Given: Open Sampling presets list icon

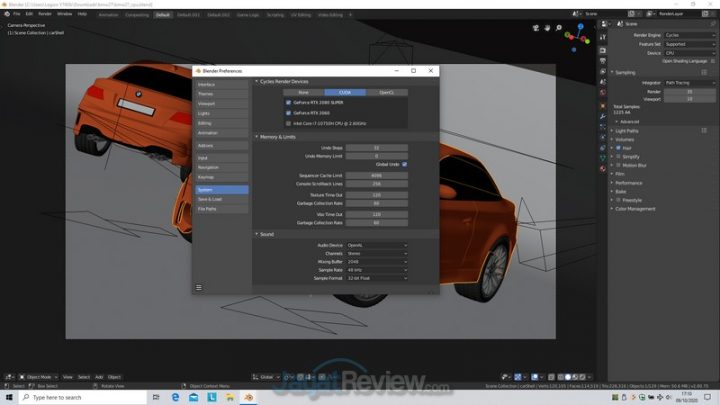Looking at the screenshot, I should tap(704, 72).
